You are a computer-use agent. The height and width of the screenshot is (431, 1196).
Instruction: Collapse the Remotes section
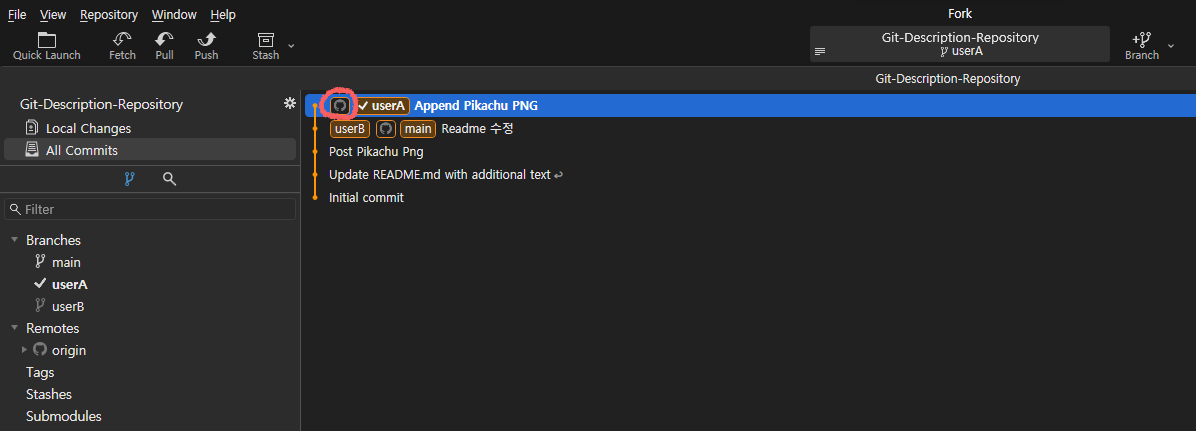pyautogui.click(x=14, y=328)
